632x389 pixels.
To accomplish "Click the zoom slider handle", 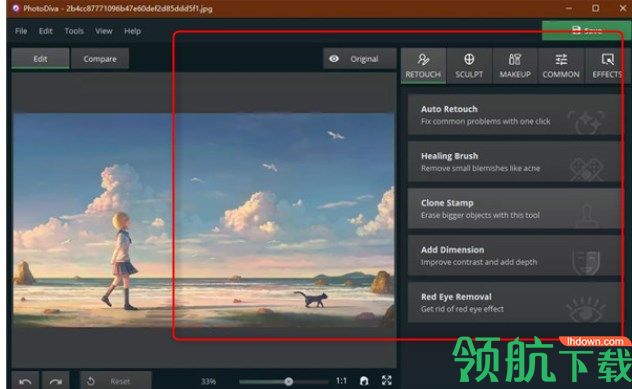I will pyautogui.click(x=289, y=381).
